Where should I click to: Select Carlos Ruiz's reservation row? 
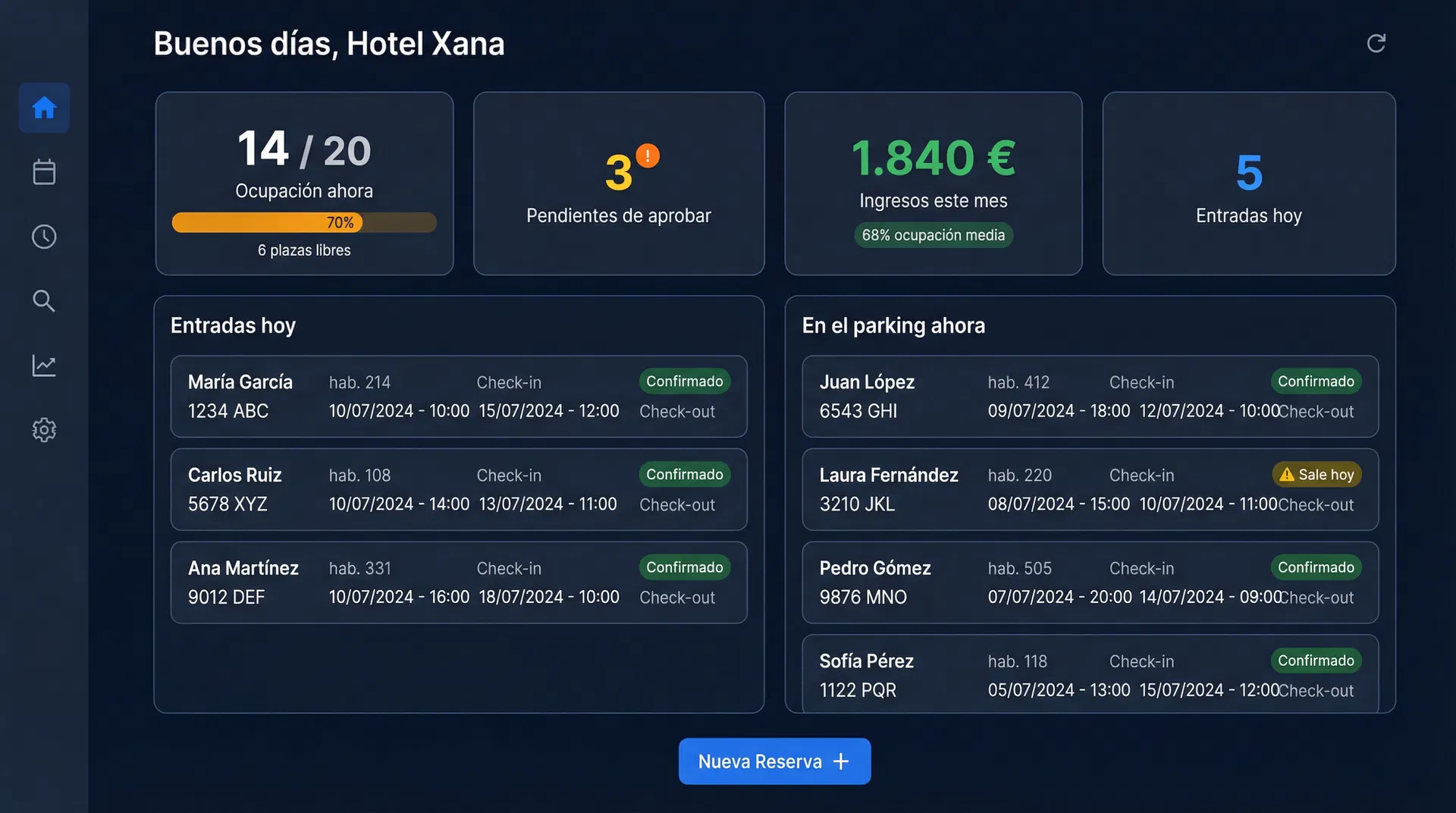click(459, 489)
